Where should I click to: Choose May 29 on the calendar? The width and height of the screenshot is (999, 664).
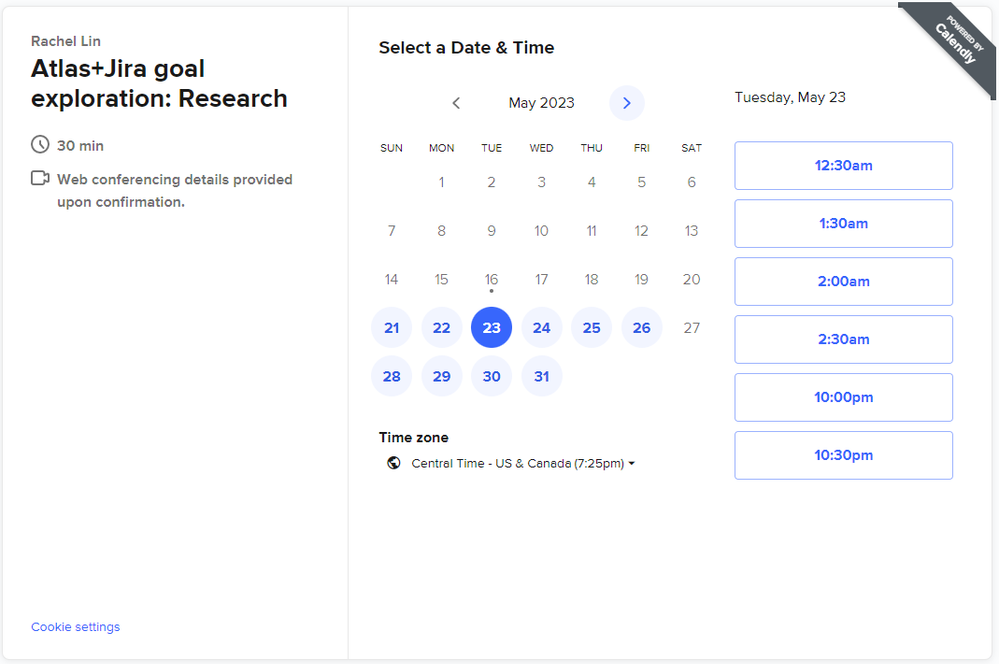click(x=442, y=376)
